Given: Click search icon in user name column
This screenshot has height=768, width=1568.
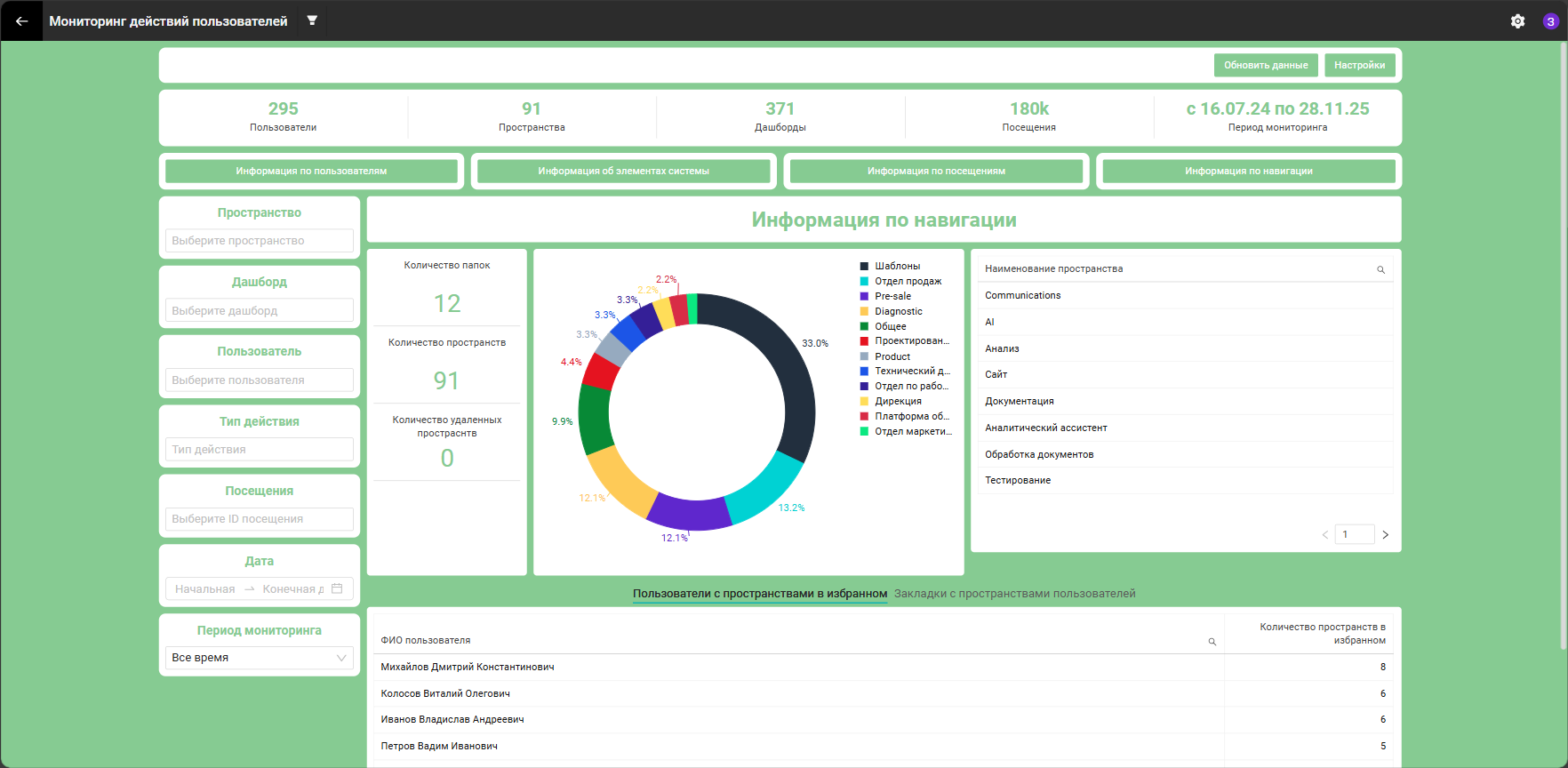Looking at the screenshot, I should (1212, 641).
